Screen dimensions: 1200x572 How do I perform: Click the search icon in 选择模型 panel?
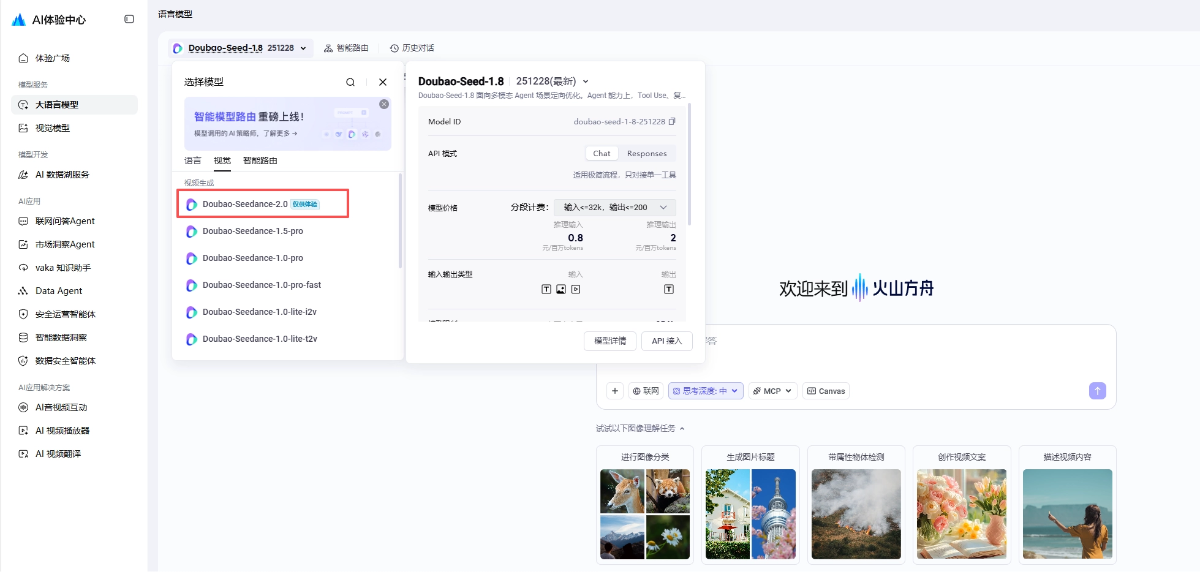coord(350,82)
